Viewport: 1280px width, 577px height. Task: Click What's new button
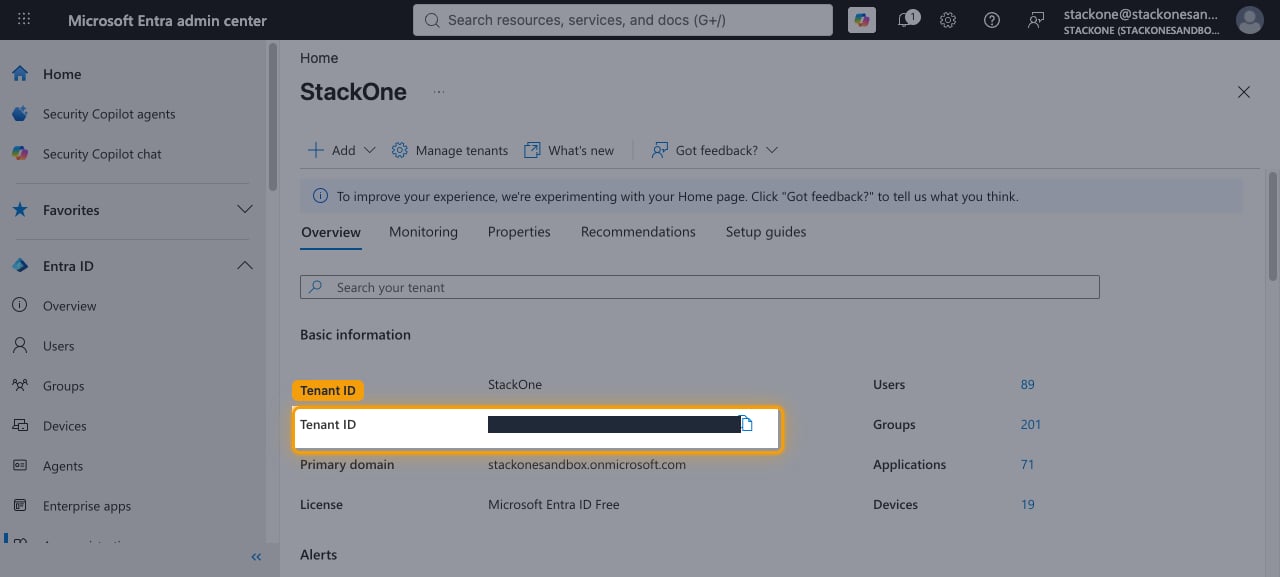569,150
